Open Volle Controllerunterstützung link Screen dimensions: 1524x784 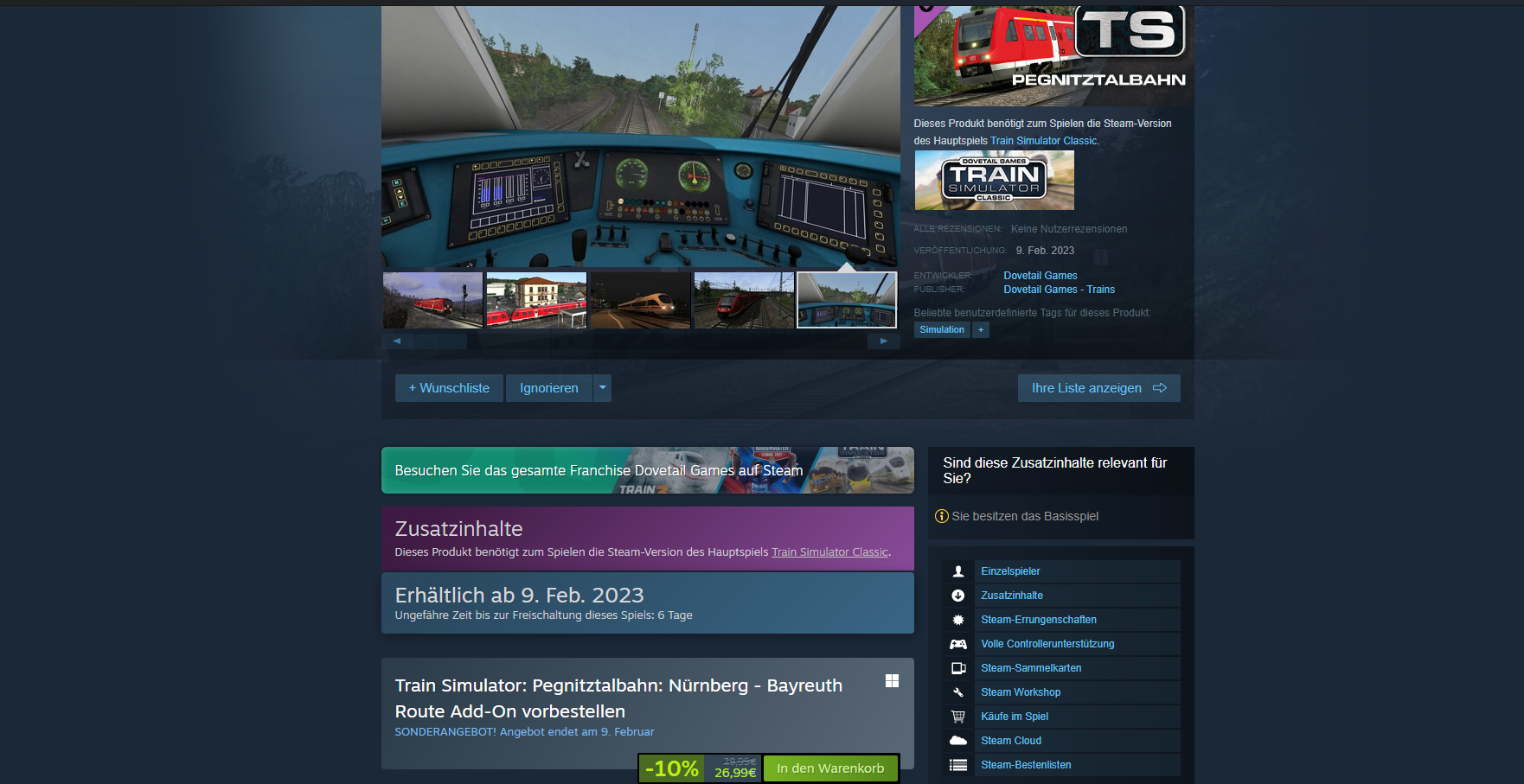(x=1047, y=644)
